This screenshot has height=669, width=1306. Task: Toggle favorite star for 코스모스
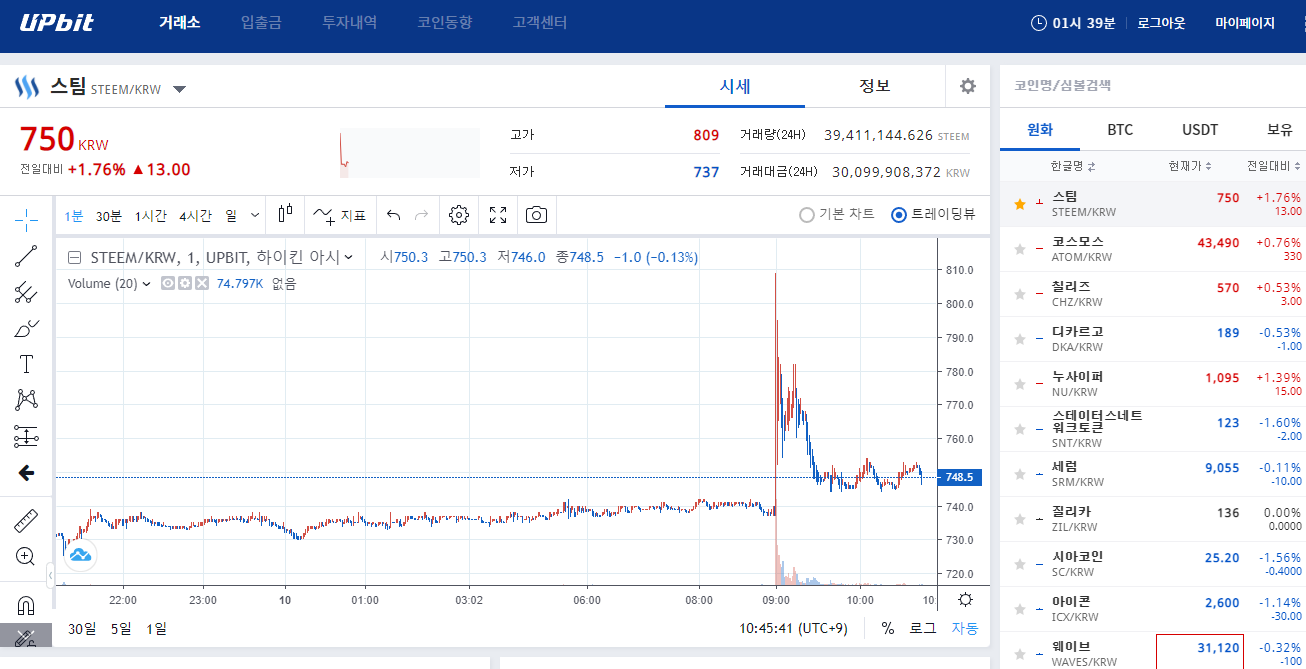pyautogui.click(x=1020, y=249)
